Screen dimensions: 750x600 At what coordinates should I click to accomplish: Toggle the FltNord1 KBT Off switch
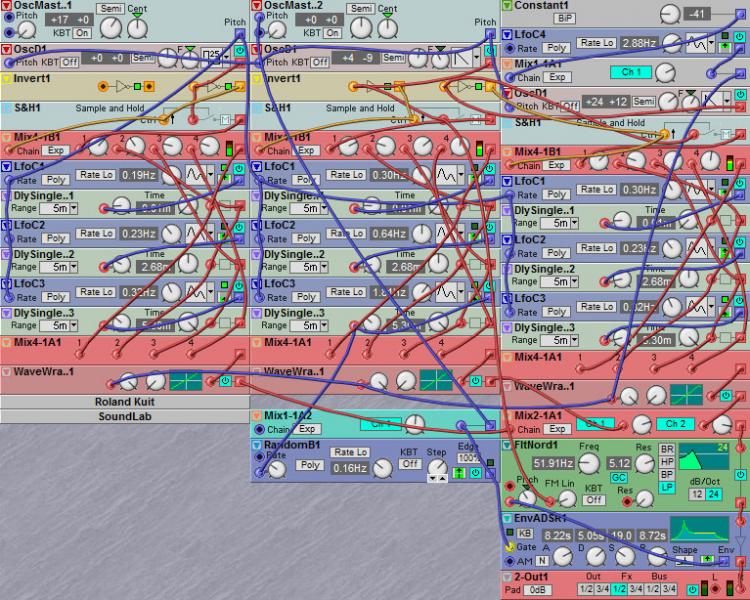[594, 500]
